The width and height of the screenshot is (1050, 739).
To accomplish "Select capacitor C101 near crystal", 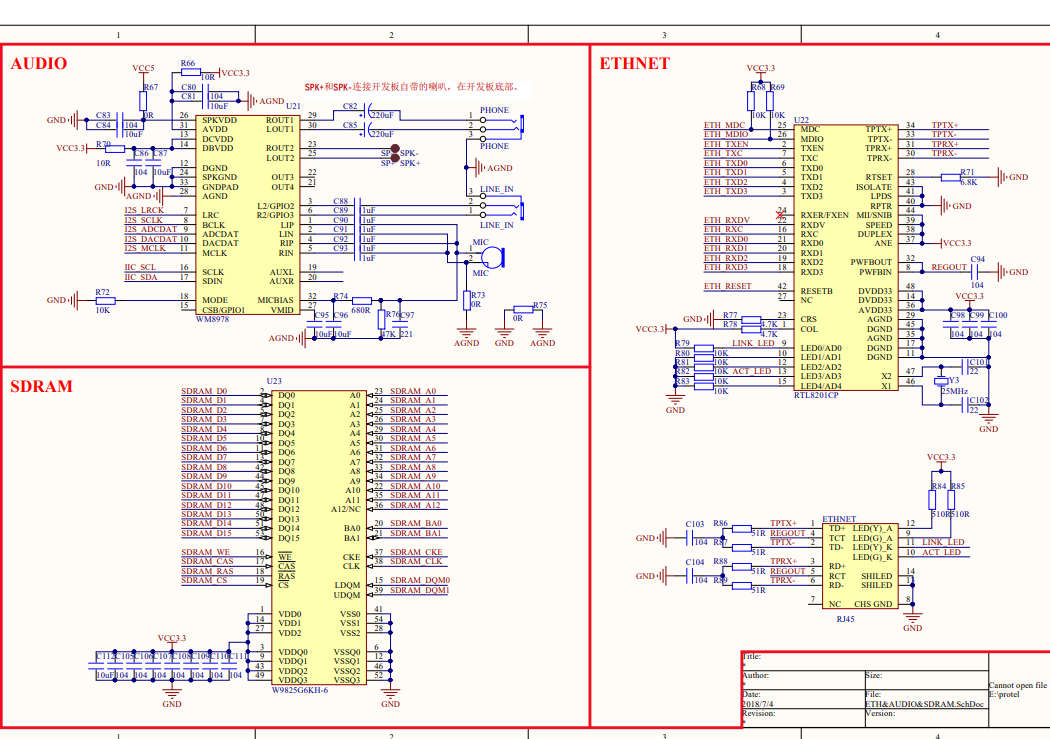I will (966, 367).
